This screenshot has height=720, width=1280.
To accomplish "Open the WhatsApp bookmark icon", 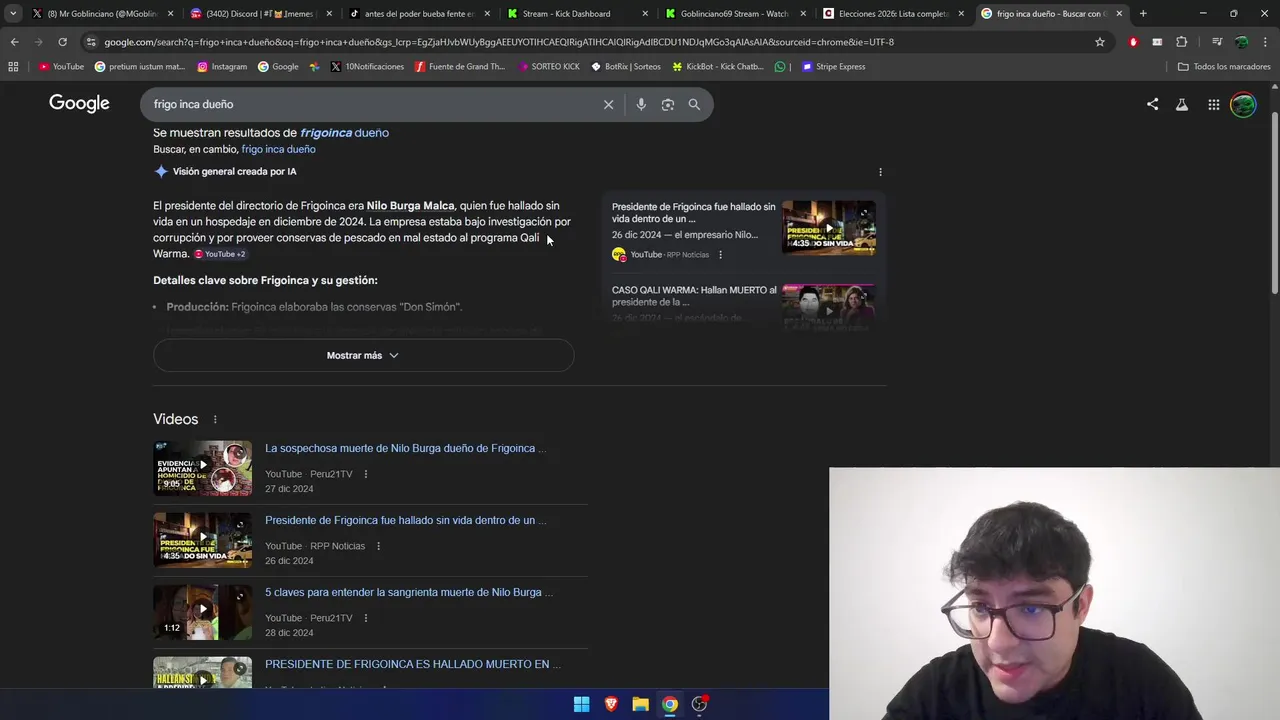I will (780, 67).
